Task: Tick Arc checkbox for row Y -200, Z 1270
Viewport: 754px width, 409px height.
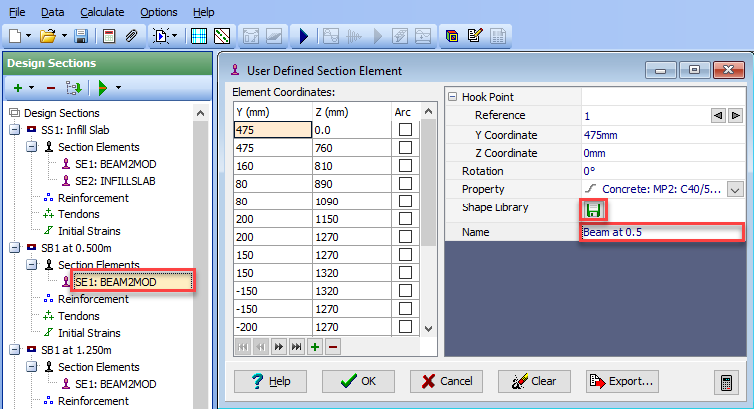Action: coord(405,327)
